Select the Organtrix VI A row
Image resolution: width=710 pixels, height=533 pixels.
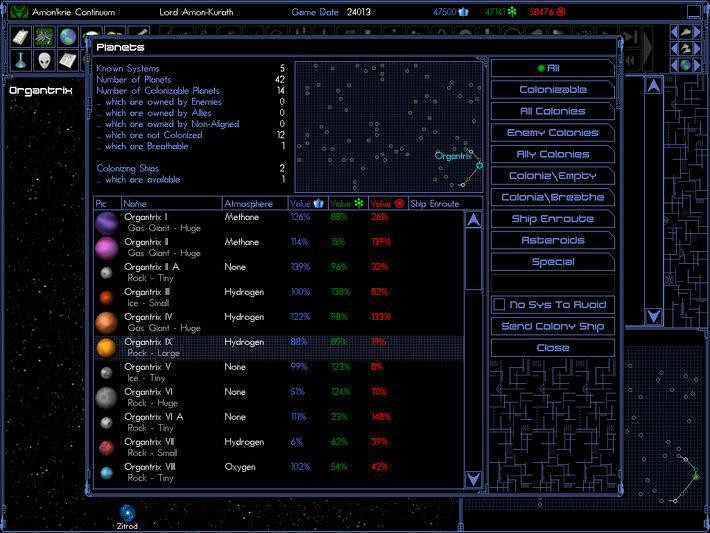pyautogui.click(x=278, y=423)
